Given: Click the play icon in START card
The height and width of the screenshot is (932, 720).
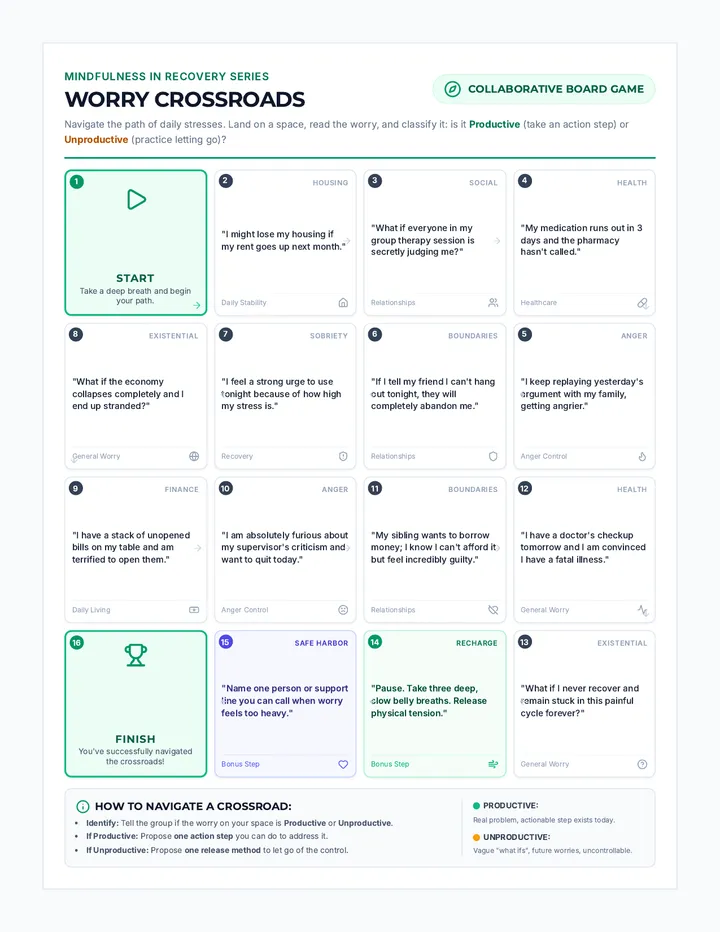Looking at the screenshot, I should 136,199.
